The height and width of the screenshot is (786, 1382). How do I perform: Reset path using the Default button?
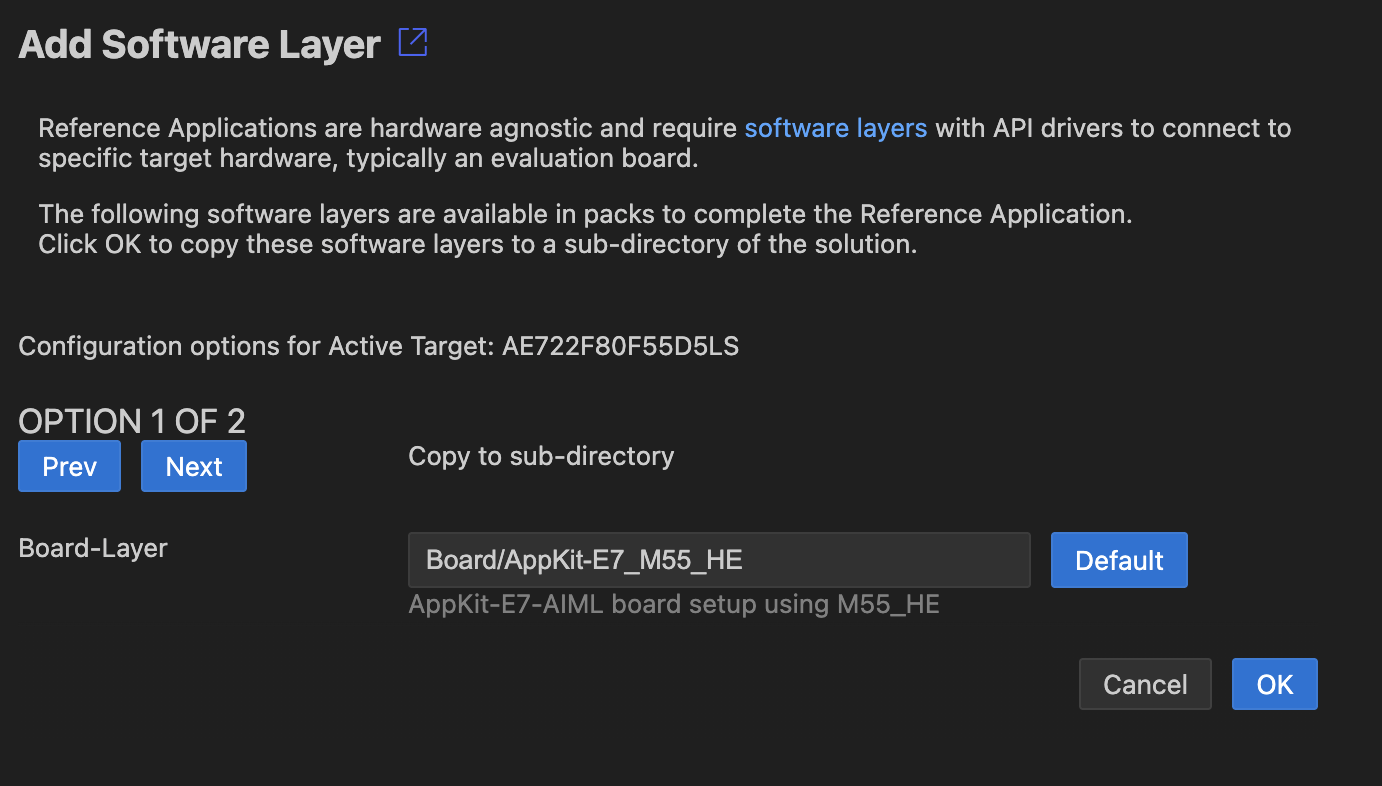pos(1119,560)
